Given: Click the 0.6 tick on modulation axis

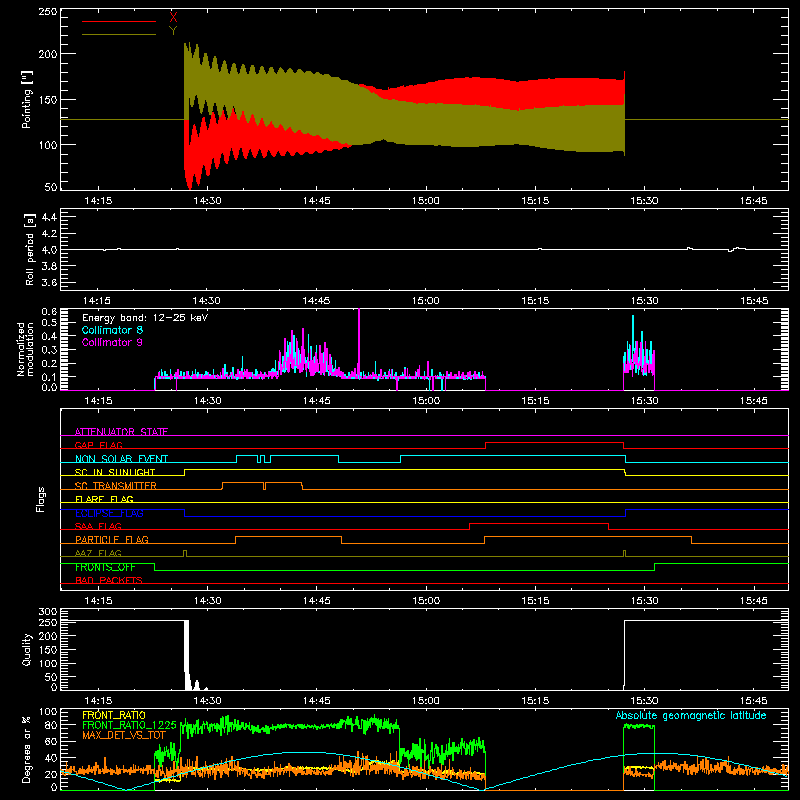Looking at the screenshot, I should 49,311.
